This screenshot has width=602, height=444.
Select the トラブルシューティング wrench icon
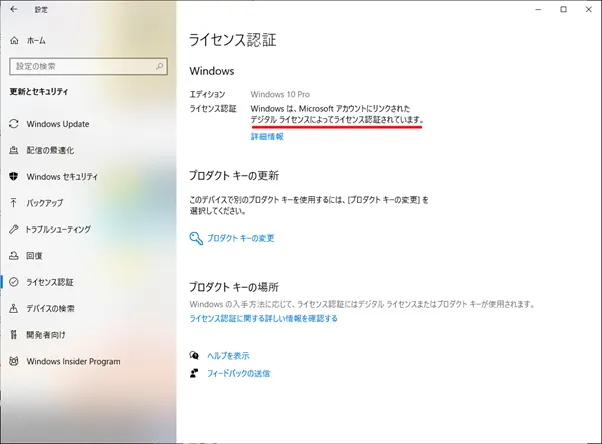(14, 229)
